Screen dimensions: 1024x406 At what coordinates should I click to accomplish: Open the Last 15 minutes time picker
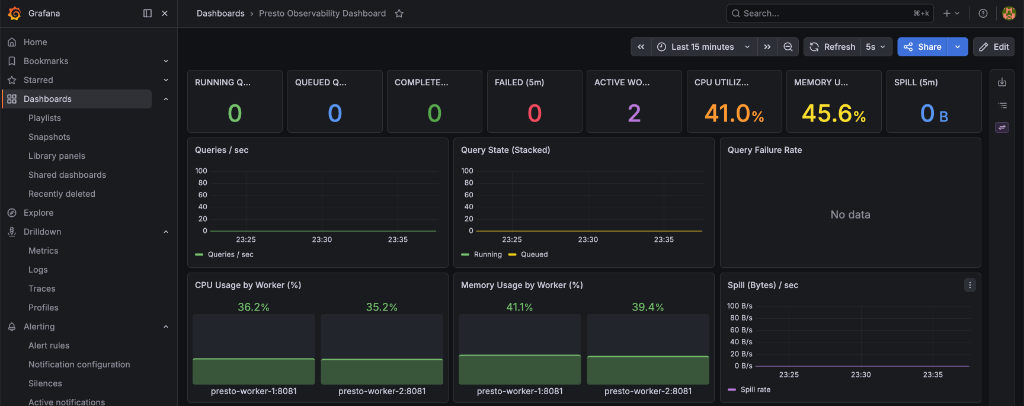point(703,47)
